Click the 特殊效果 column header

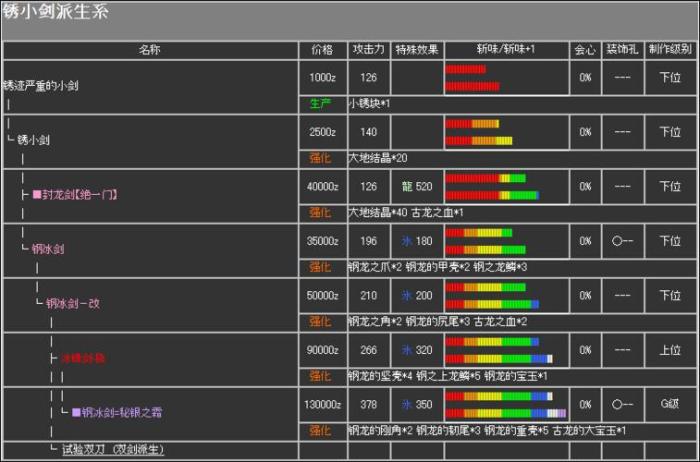pyautogui.click(x=417, y=50)
